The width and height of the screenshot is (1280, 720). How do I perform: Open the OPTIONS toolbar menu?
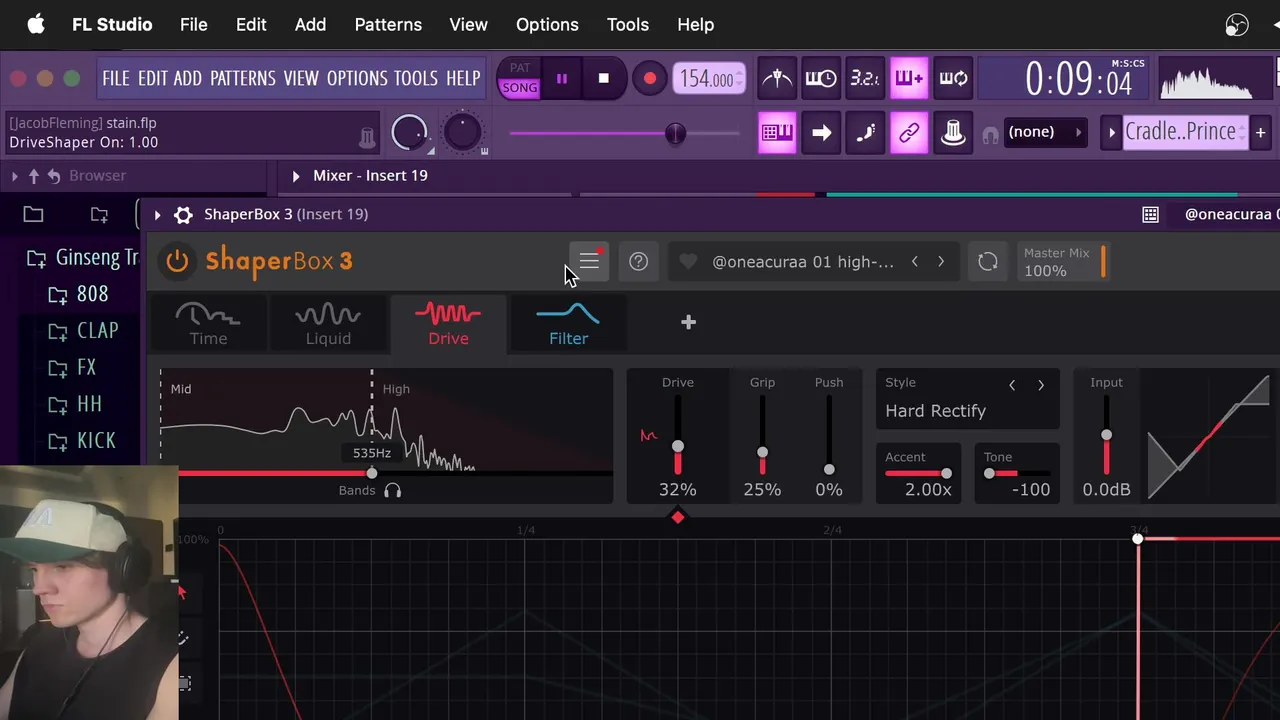[357, 78]
